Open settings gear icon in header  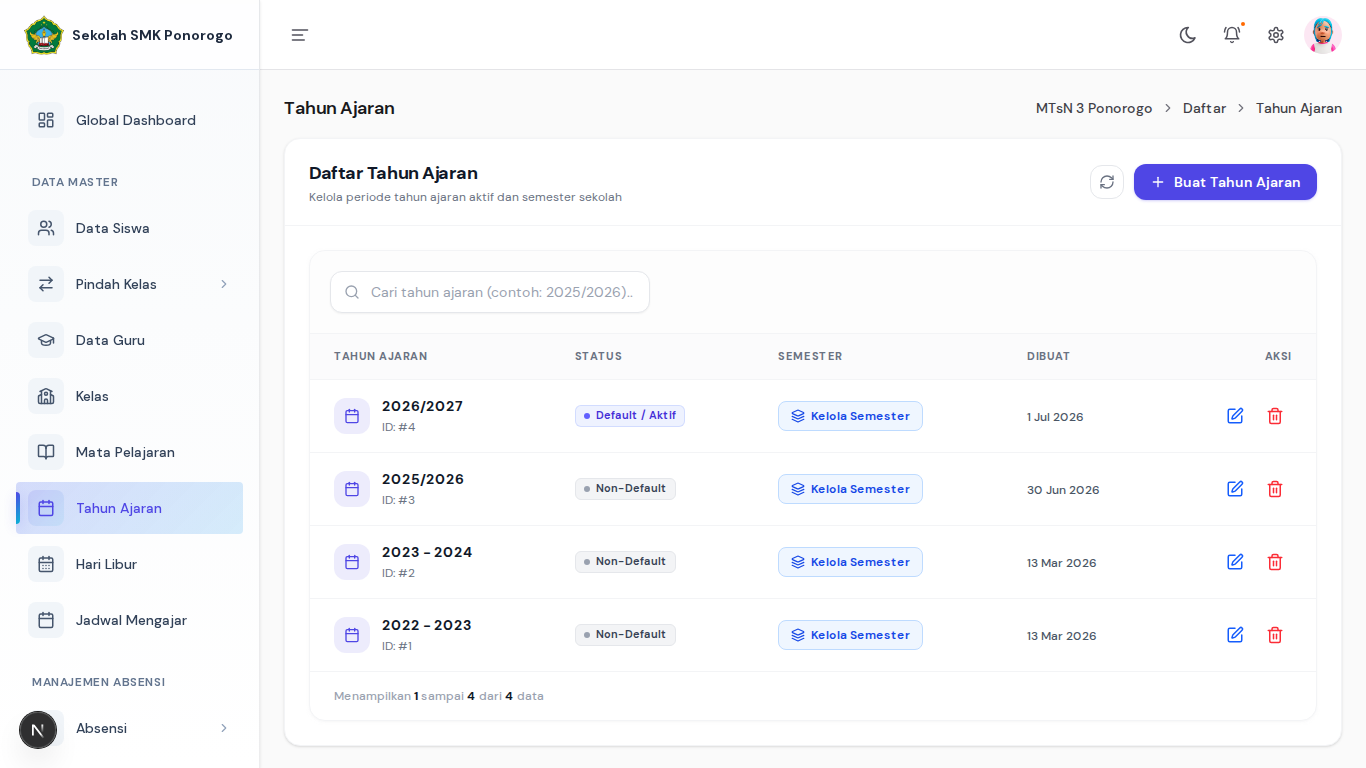click(1276, 35)
